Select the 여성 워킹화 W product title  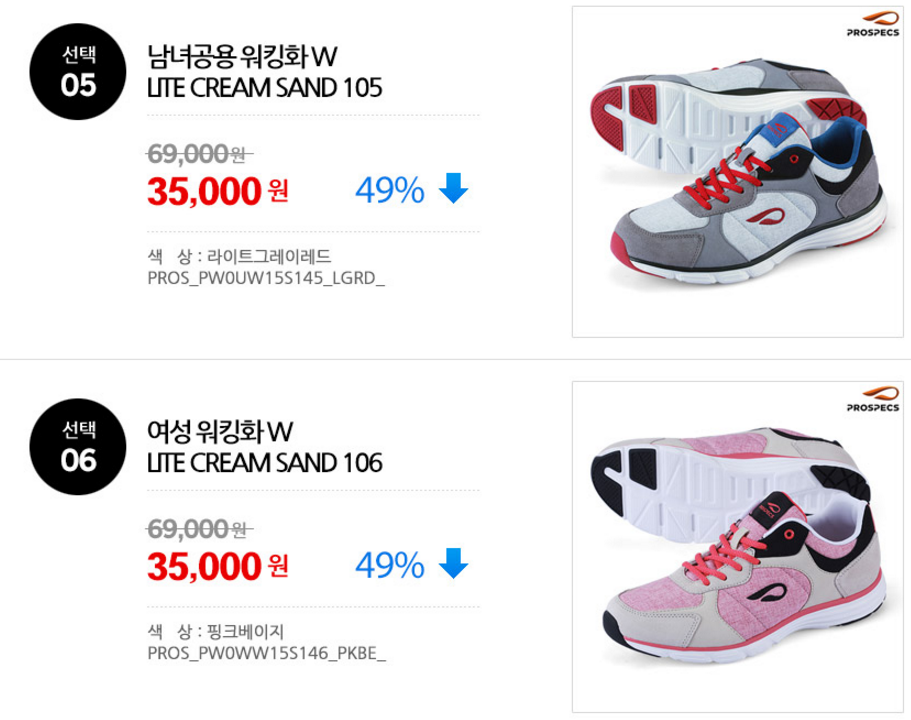click(x=220, y=432)
